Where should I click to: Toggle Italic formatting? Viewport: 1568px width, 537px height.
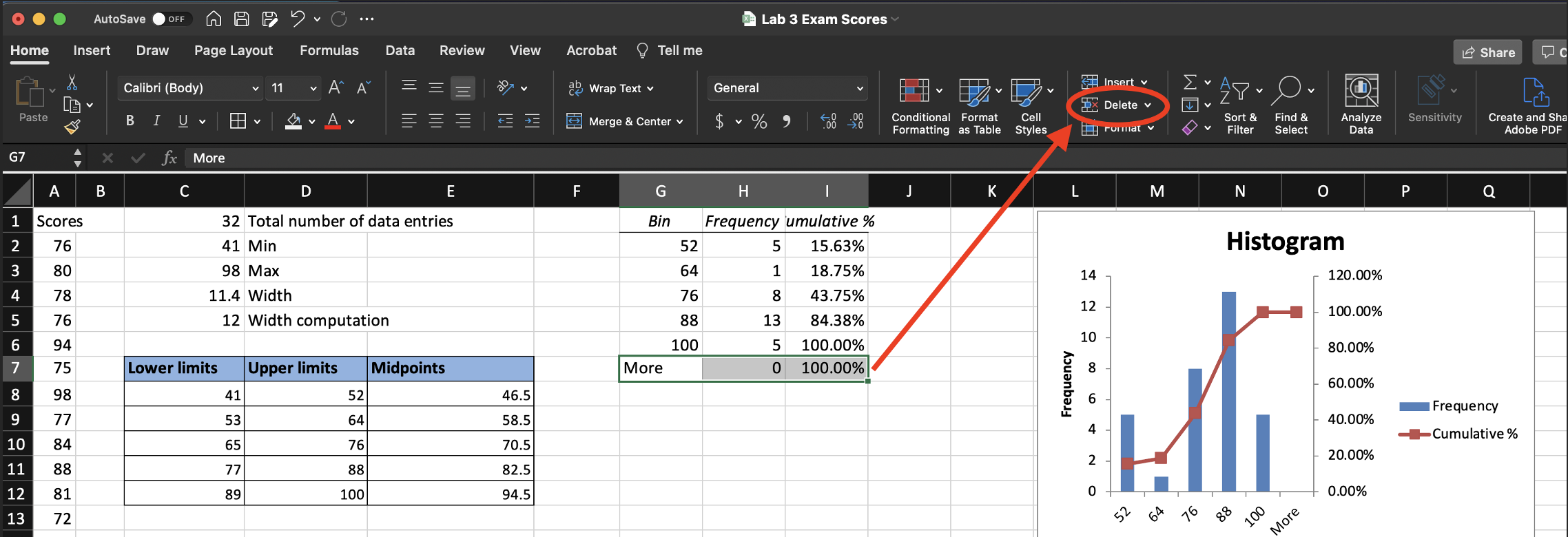click(156, 121)
